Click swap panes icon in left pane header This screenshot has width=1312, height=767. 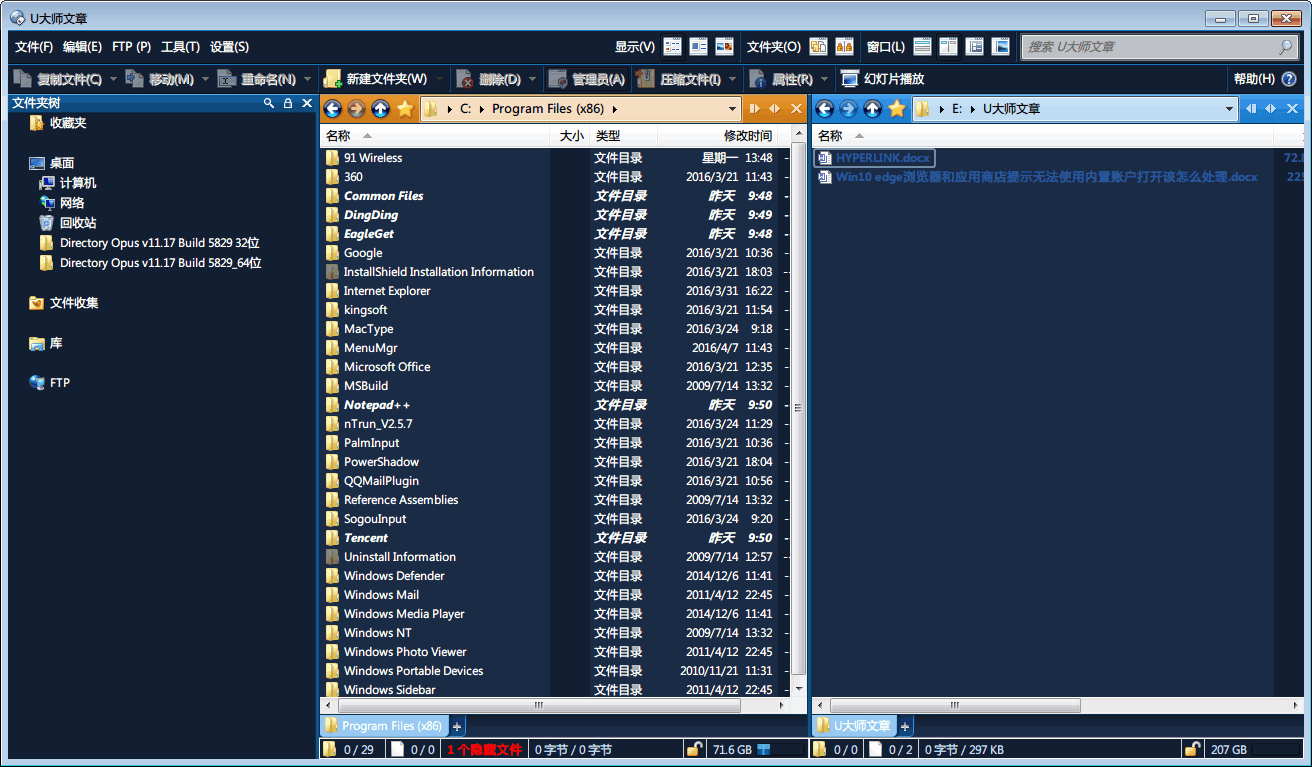775,108
